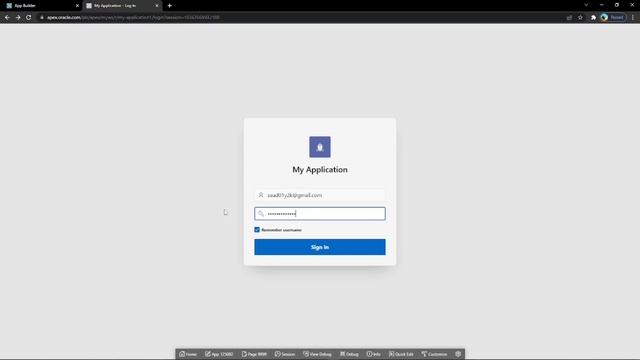Reload the current page
Image resolution: width=640 pixels, height=360 pixels.
[x=29, y=18]
